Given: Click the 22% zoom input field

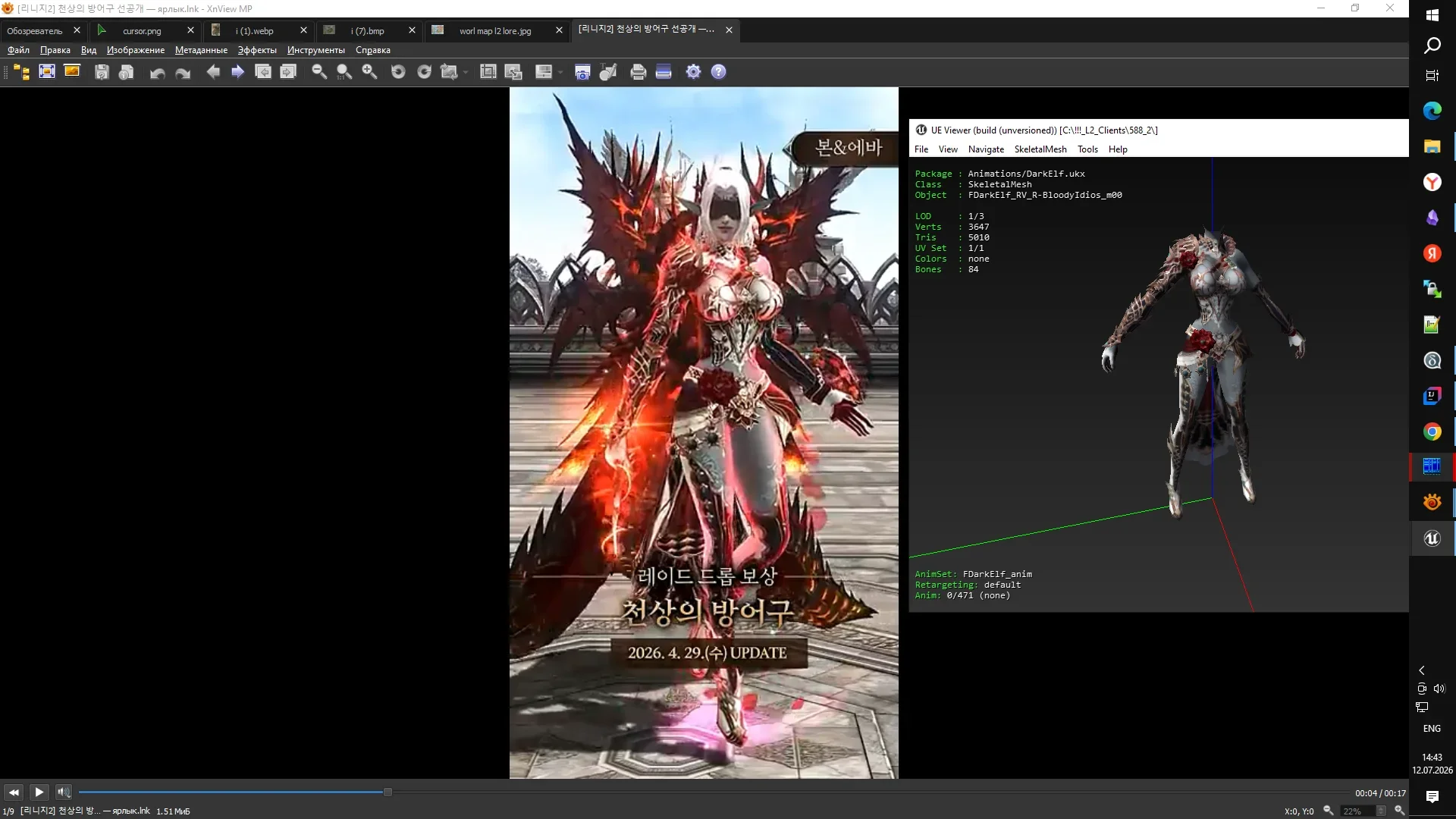Looking at the screenshot, I should click(x=1357, y=811).
